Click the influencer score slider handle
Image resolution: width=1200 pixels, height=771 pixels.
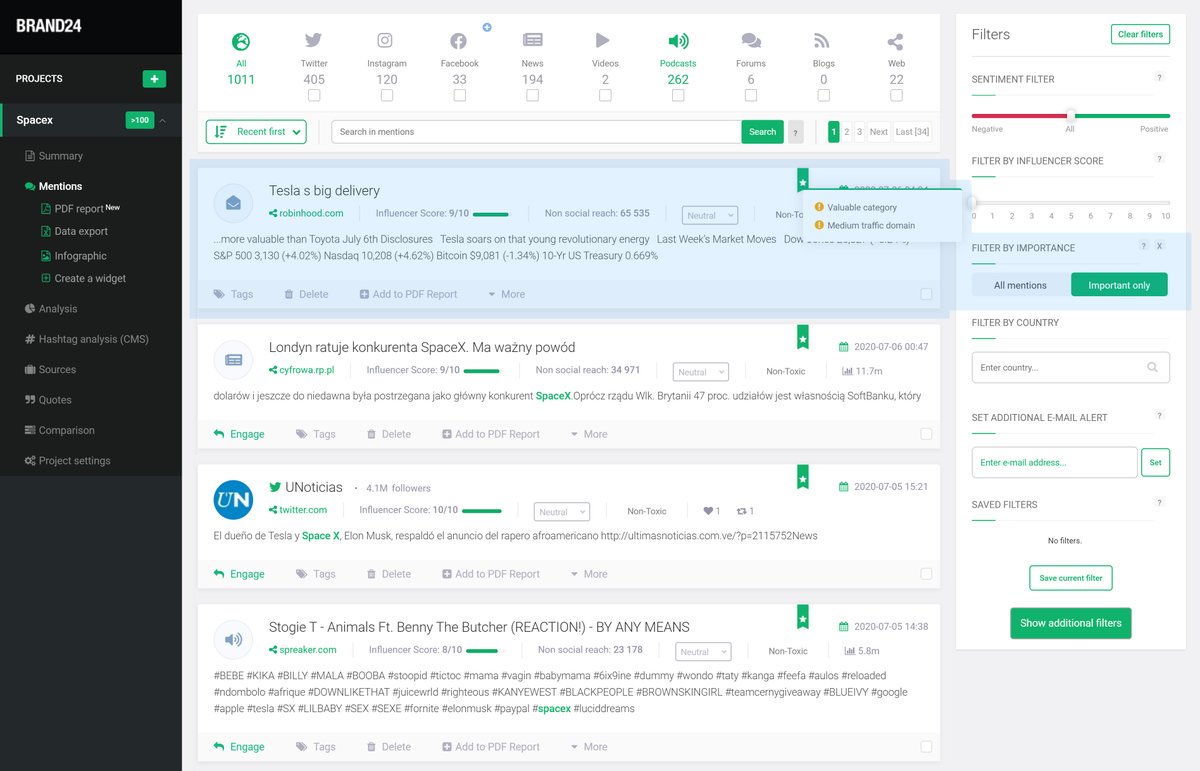972,201
